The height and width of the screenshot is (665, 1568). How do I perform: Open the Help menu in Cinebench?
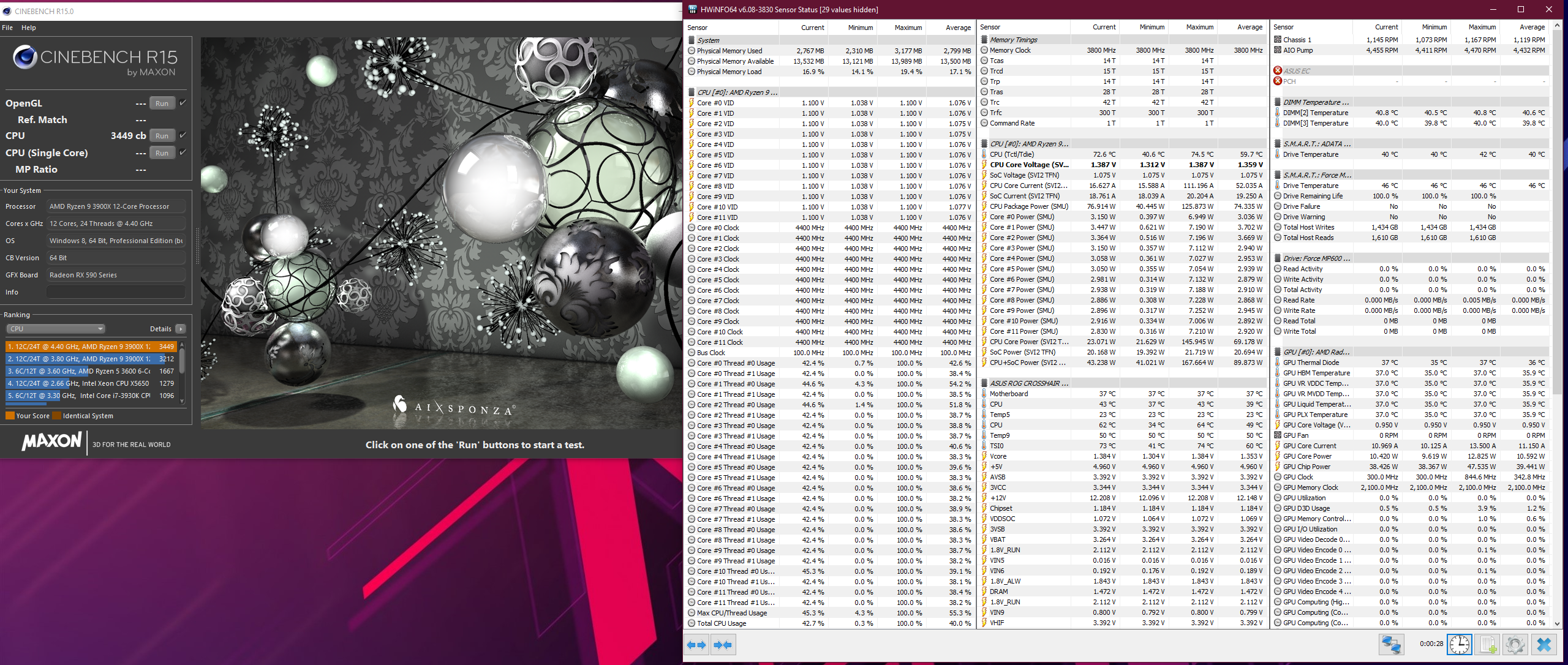(29, 28)
